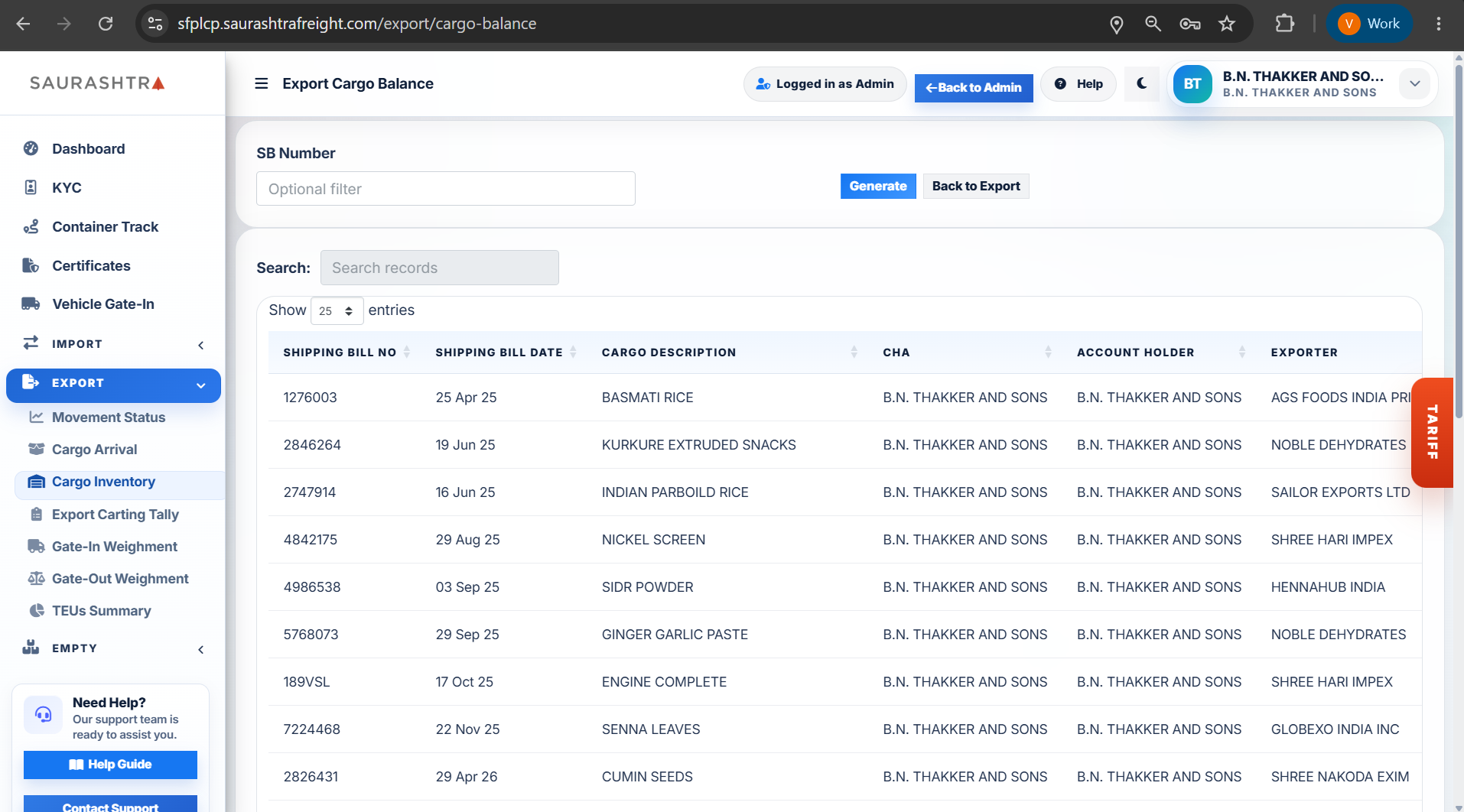Toggle the sidebar with the hamburger menu icon
The height and width of the screenshot is (812, 1464).
(x=261, y=83)
